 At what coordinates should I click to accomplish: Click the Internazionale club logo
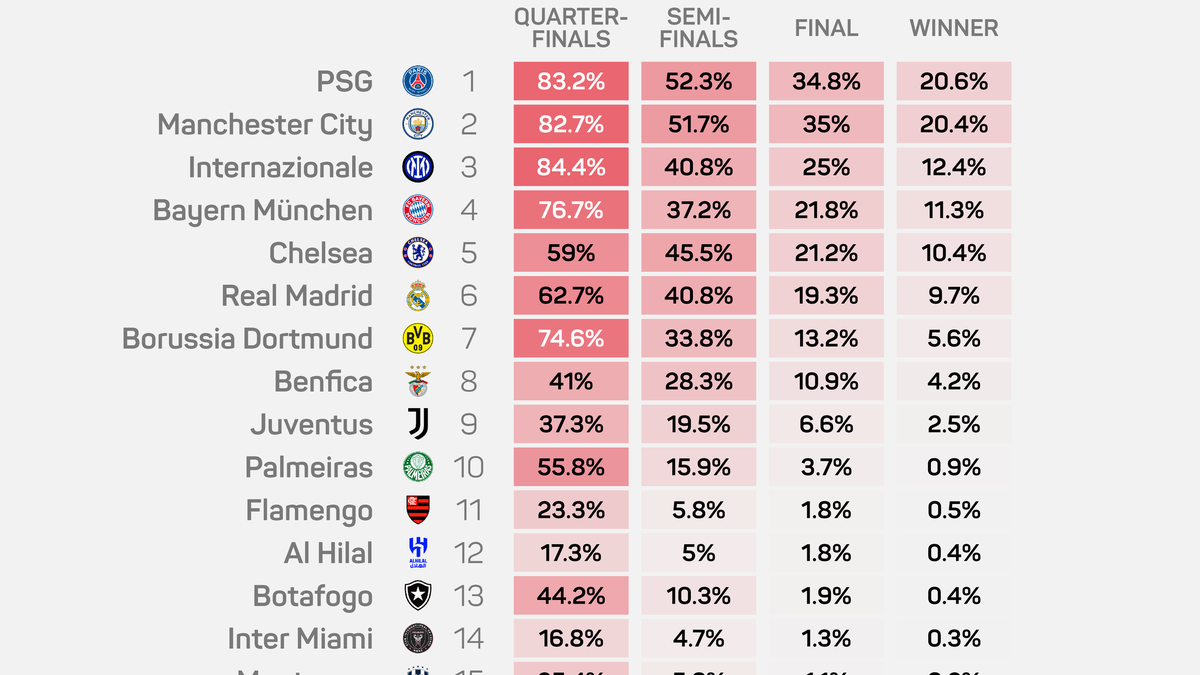pos(418,167)
